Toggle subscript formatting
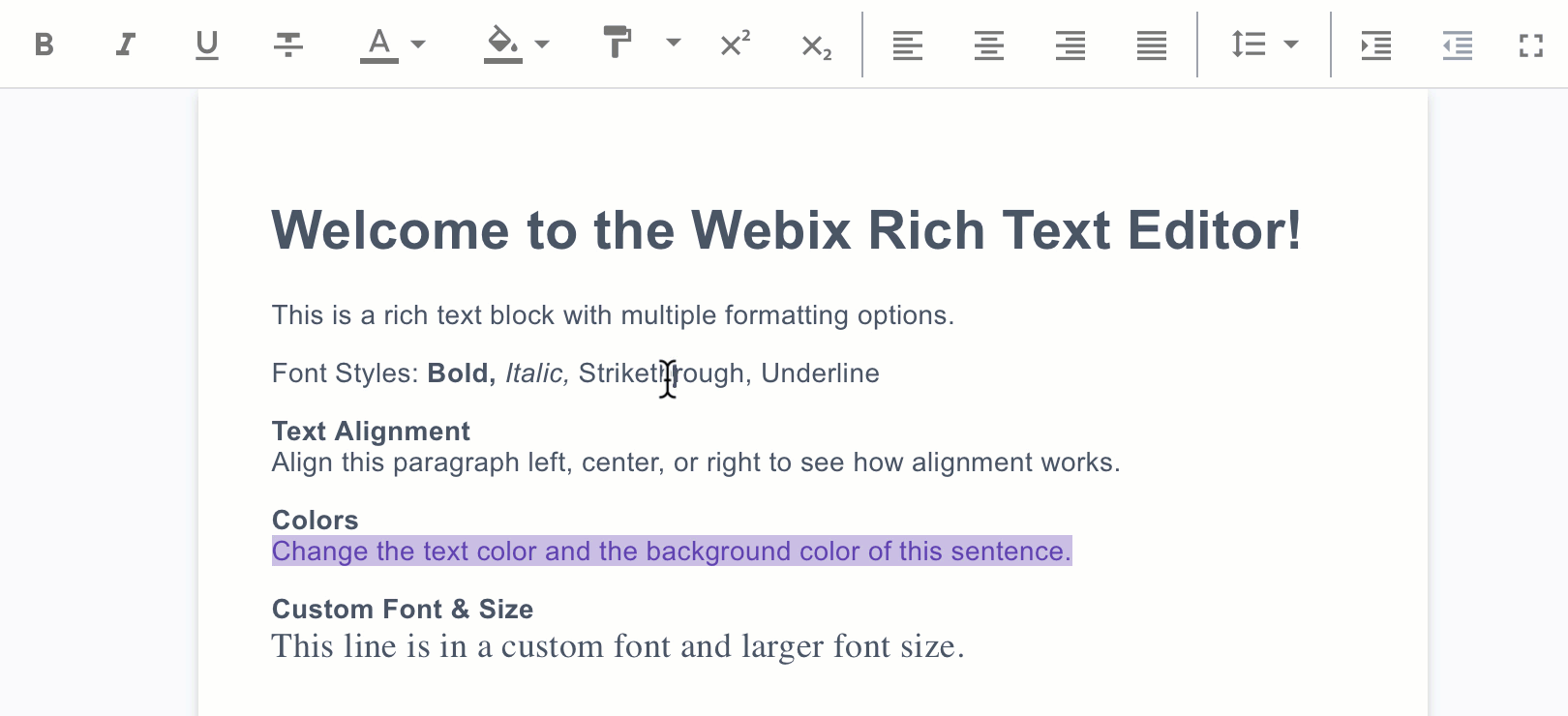Image resolution: width=1568 pixels, height=716 pixels. [816, 46]
